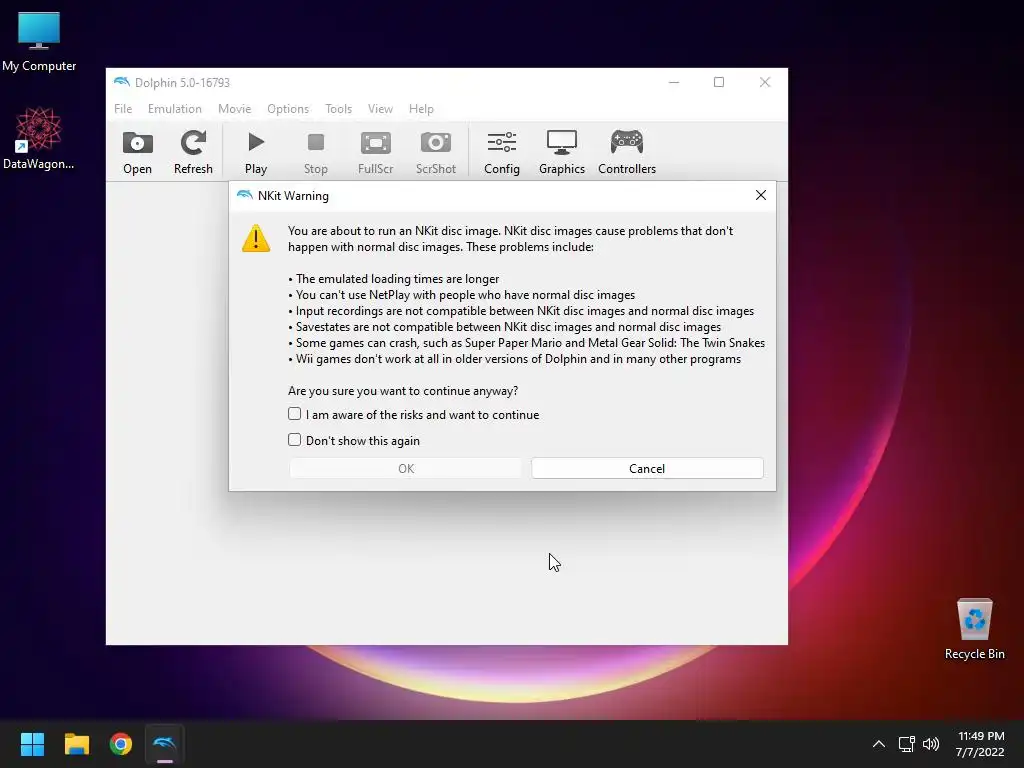Image resolution: width=1024 pixels, height=768 pixels.
Task: Open File Explorer from the taskbar
Action: click(76, 744)
